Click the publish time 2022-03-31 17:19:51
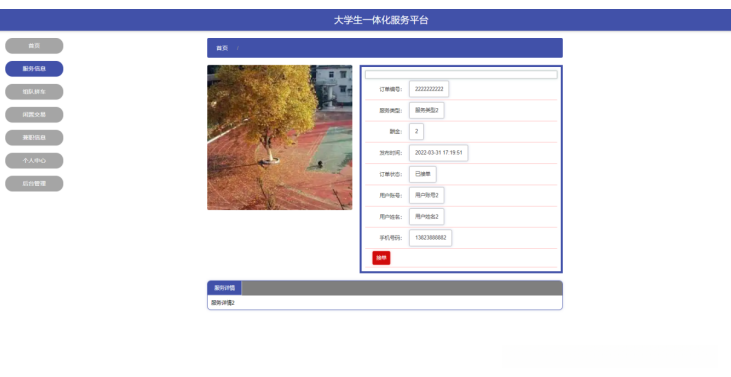This screenshot has height=377, width=731. (x=438, y=153)
